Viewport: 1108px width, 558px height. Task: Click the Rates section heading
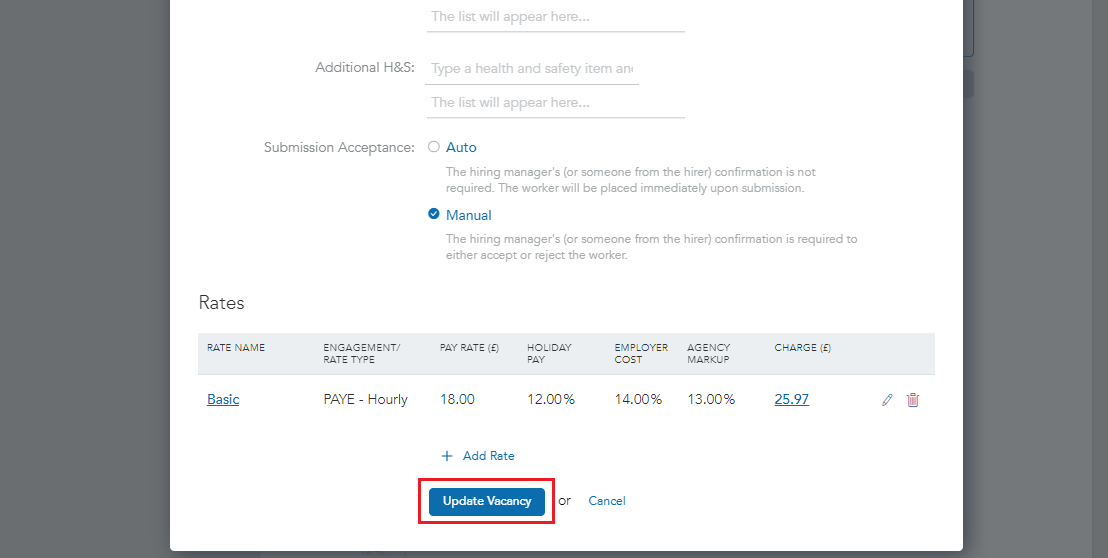221,303
